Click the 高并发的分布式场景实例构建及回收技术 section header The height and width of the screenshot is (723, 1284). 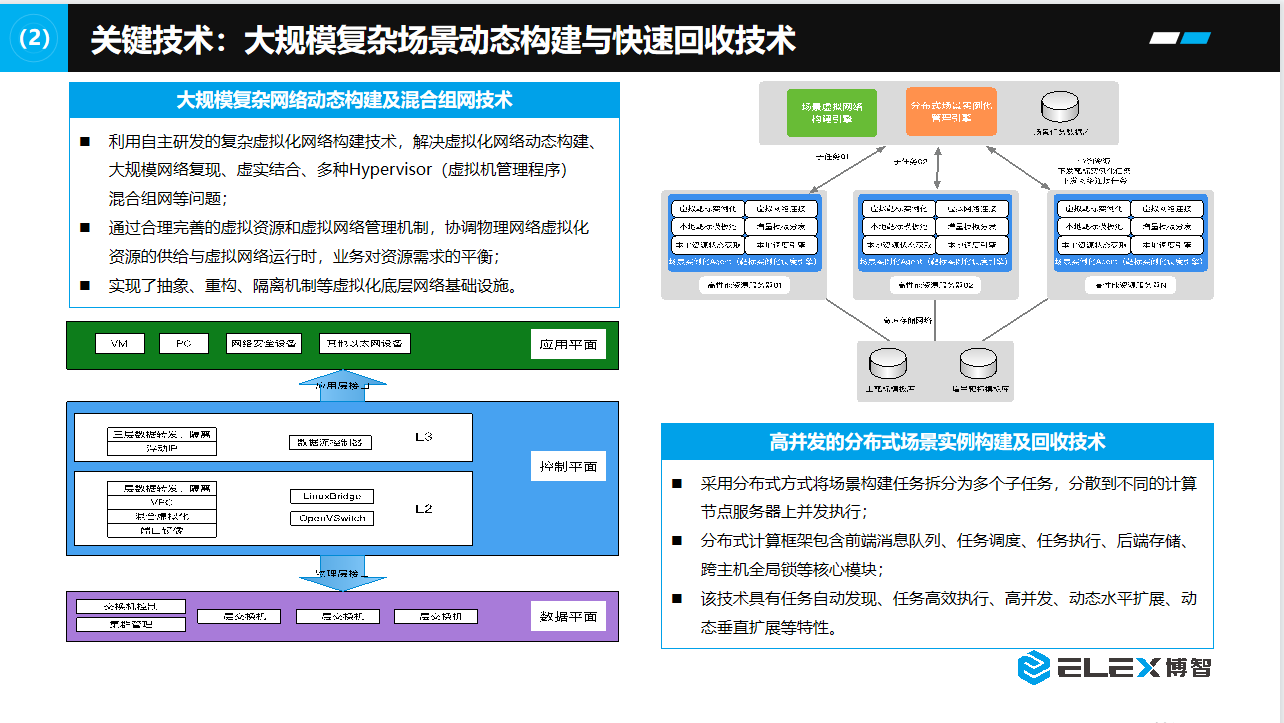click(937, 442)
